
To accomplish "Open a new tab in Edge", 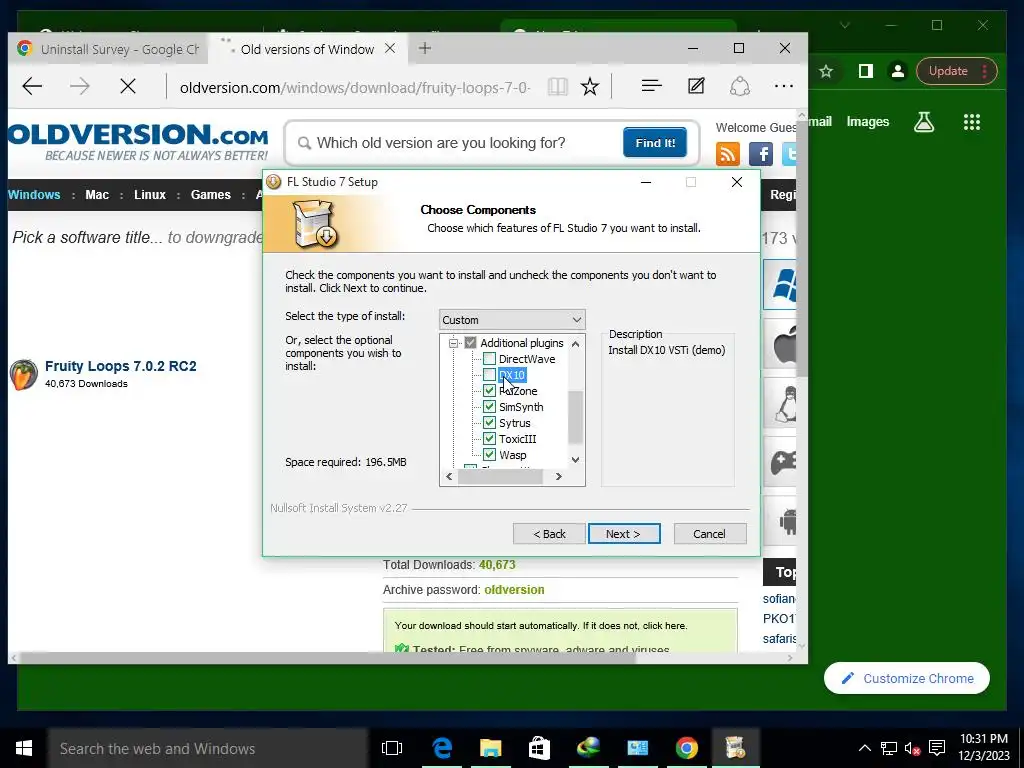I will click(424, 48).
